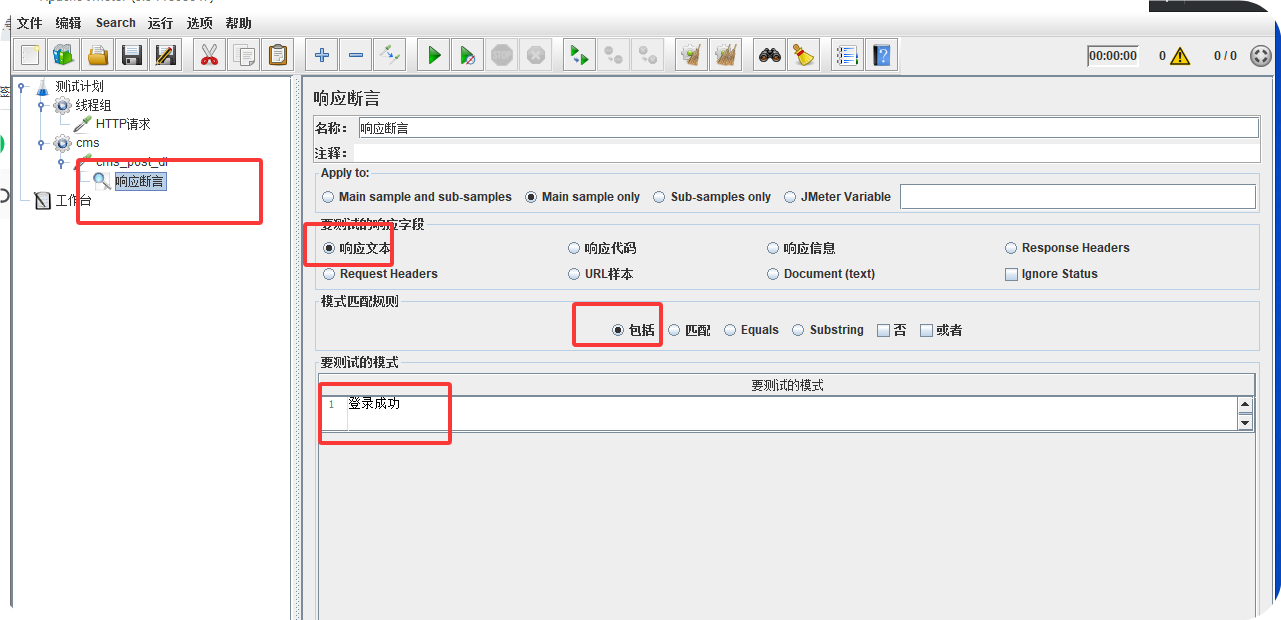Image resolution: width=1281 pixels, height=620 pixels.
Task: Select 工作台 in the tree
Action: pos(73,200)
